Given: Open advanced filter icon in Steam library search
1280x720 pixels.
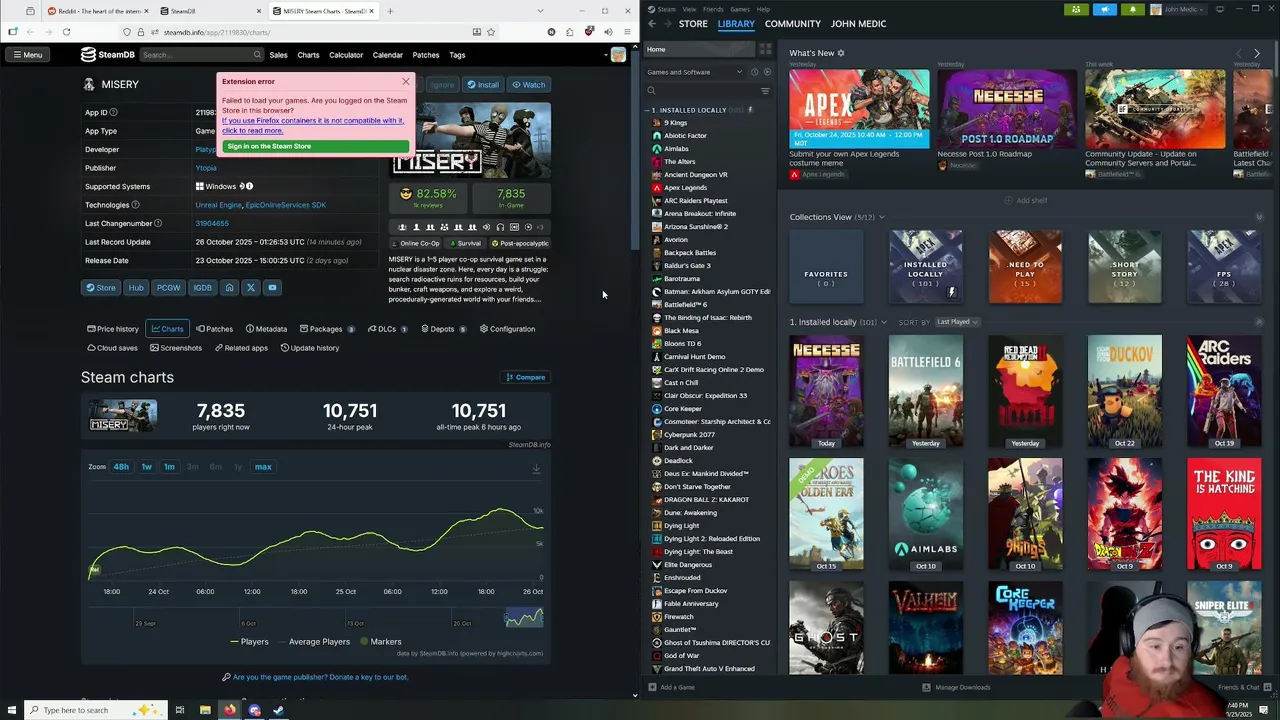Looking at the screenshot, I should point(765,91).
